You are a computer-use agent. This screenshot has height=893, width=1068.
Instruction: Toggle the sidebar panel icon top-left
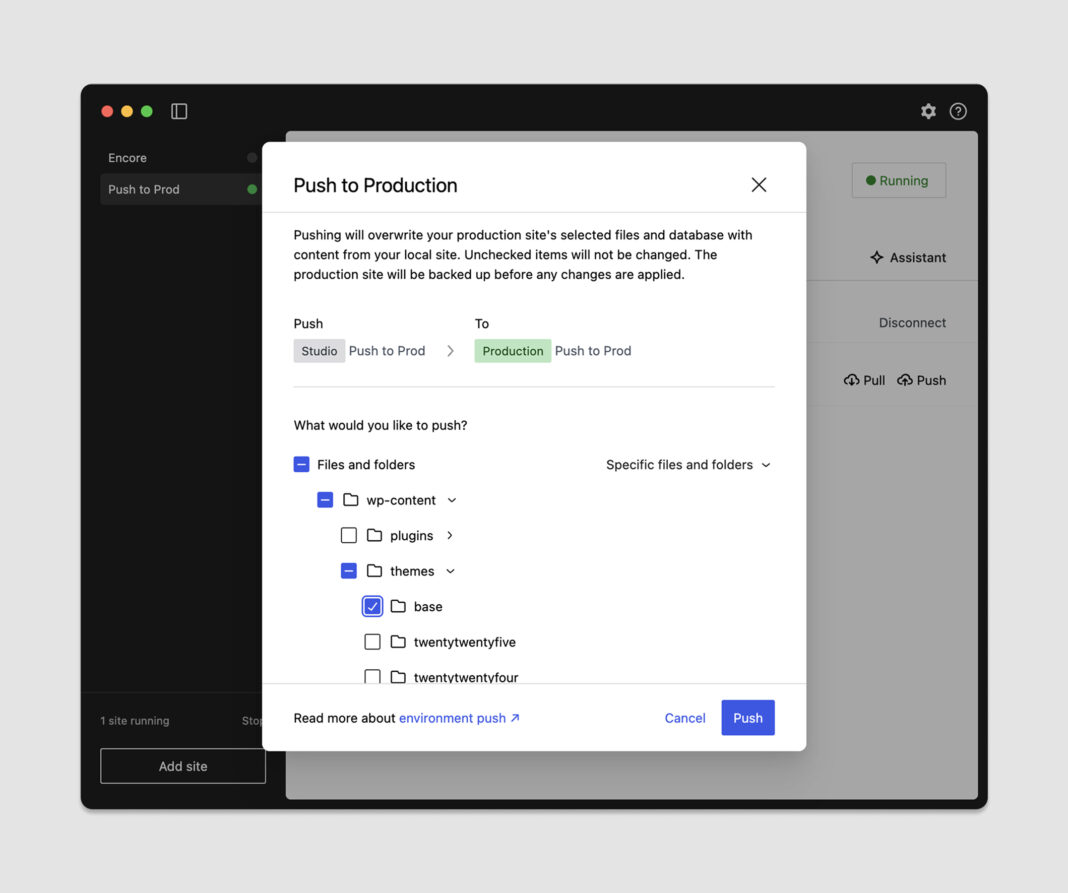pyautogui.click(x=179, y=111)
